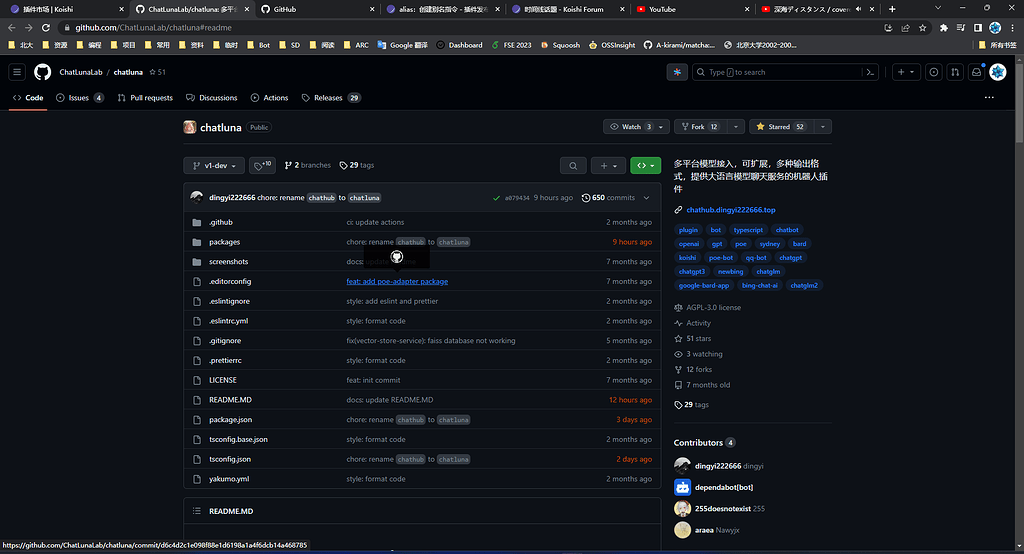Open the 650 commits history link
Viewport: 1024px width, 554px height.
pos(608,198)
